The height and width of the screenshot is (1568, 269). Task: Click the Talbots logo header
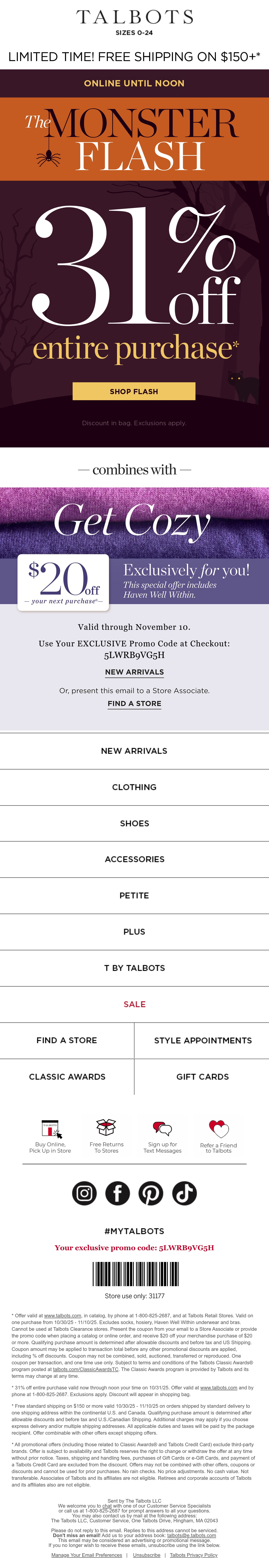(134, 17)
